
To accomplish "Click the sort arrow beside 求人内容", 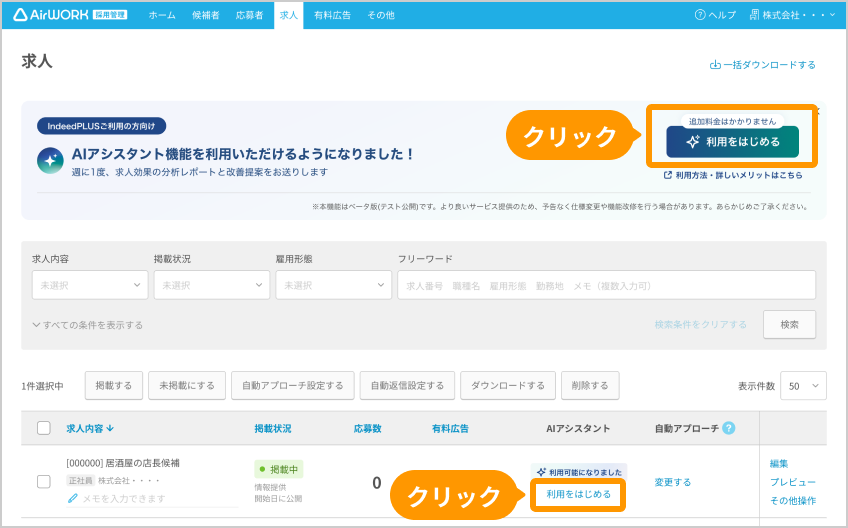I will 110,428.
